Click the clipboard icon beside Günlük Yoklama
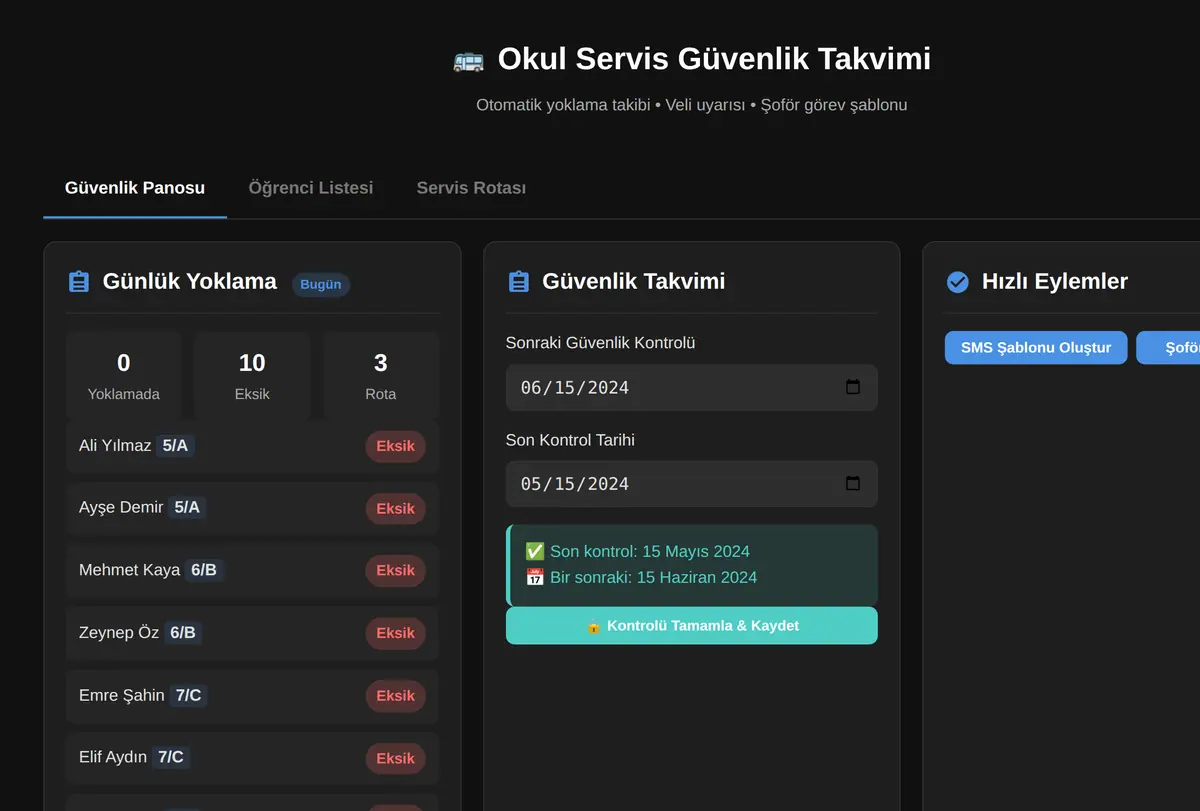 click(79, 282)
